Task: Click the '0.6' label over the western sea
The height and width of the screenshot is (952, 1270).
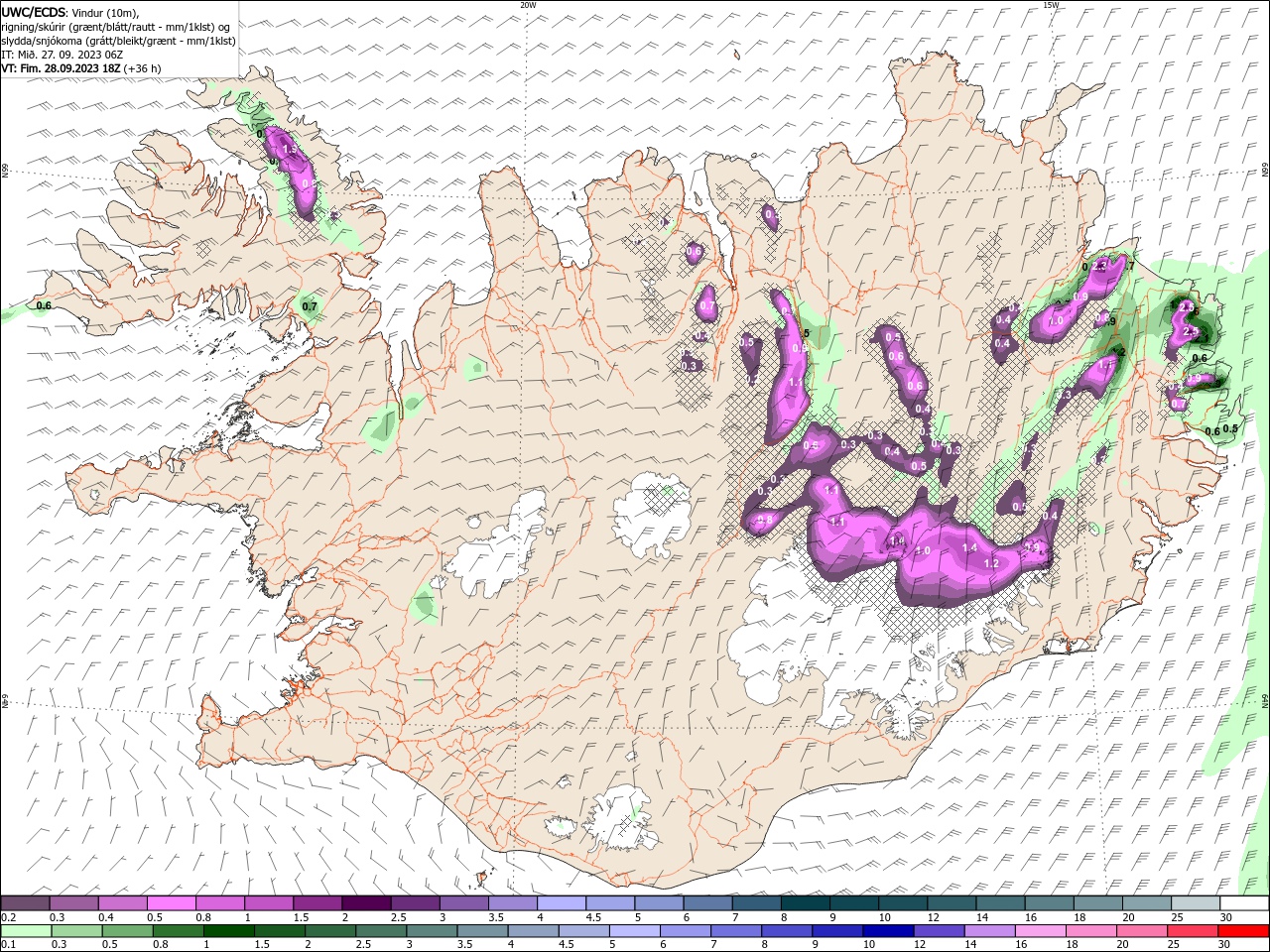Action: (44, 305)
